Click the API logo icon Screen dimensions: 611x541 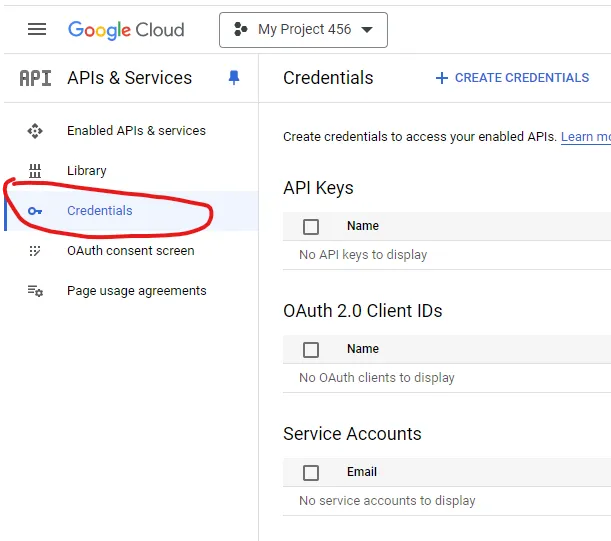(35, 78)
